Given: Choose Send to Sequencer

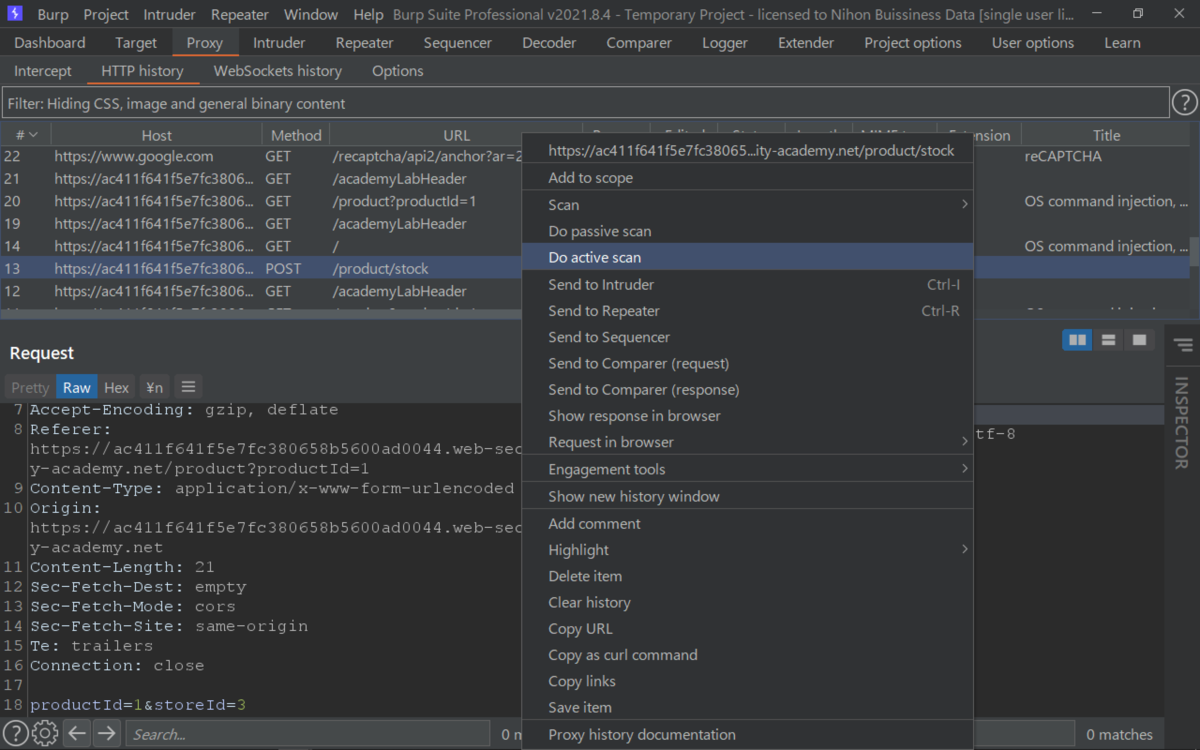Looking at the screenshot, I should pyautogui.click(x=748, y=337).
